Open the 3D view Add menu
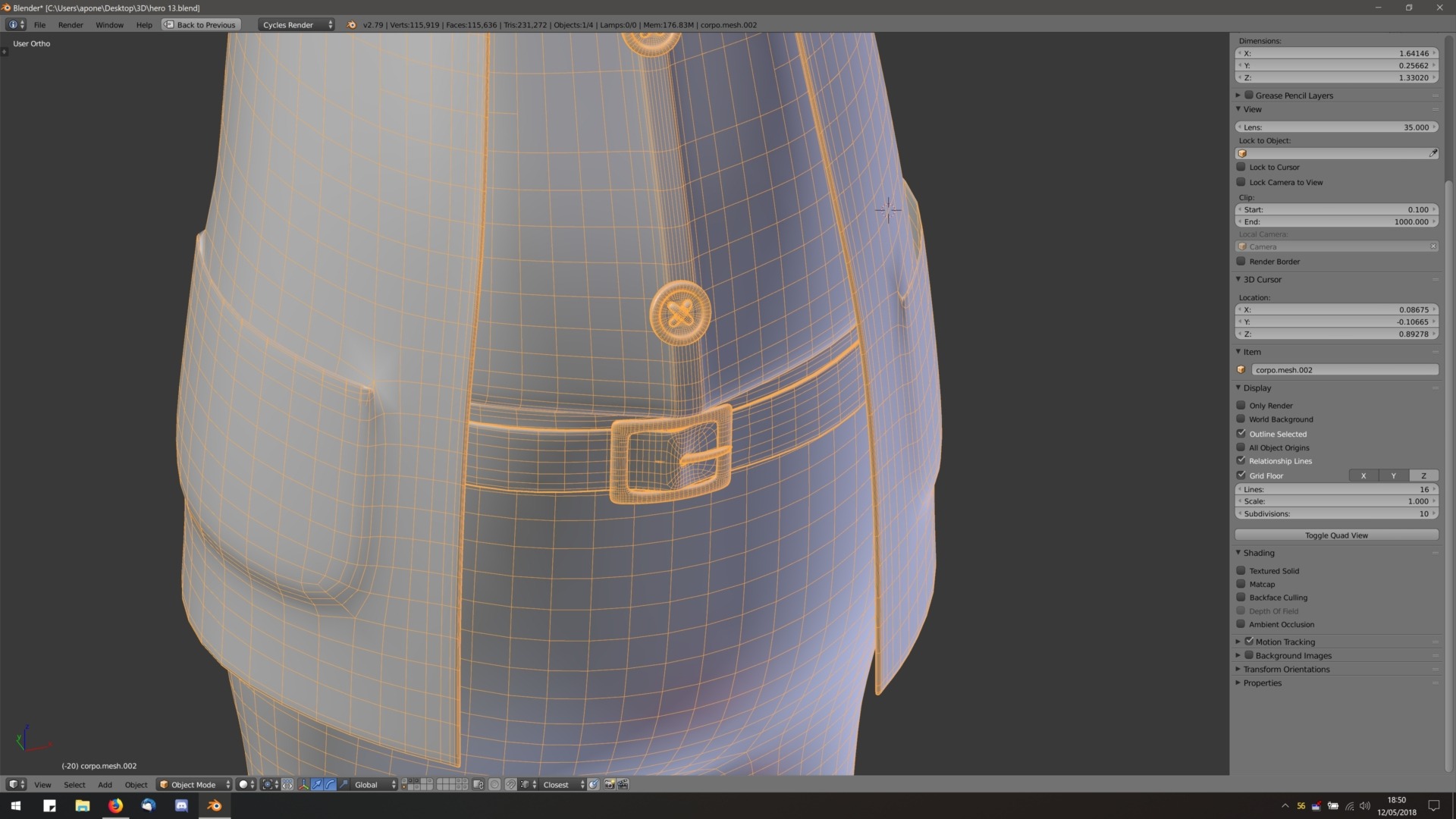The image size is (1456, 819). [x=105, y=785]
